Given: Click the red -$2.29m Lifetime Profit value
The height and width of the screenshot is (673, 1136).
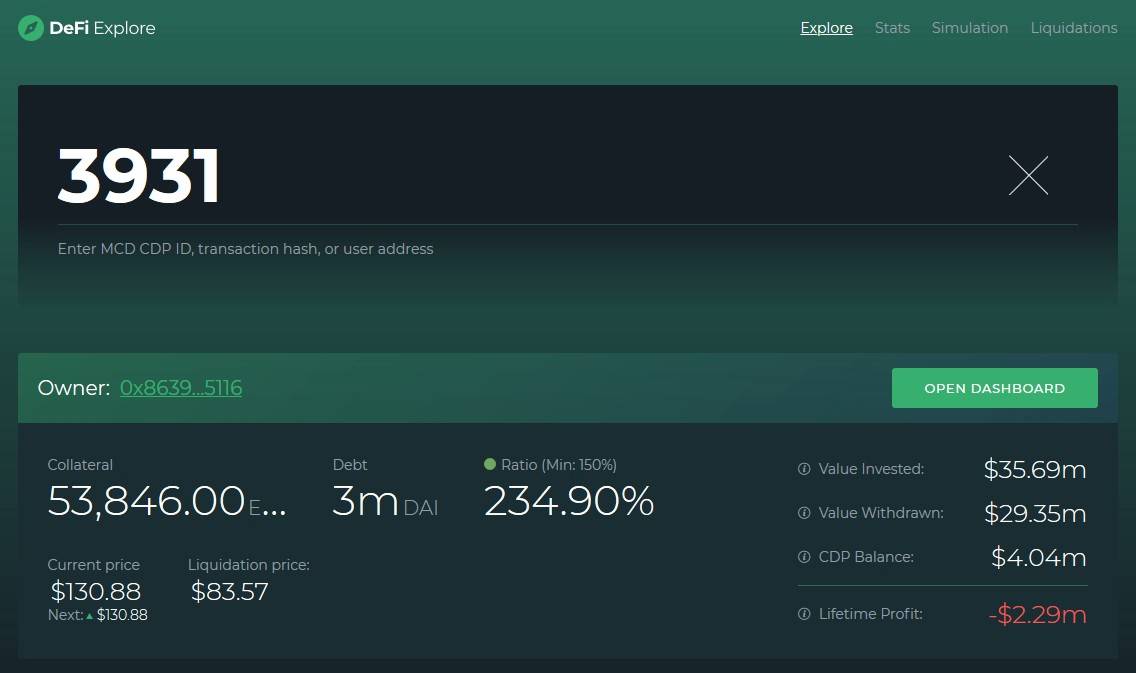Looking at the screenshot, I should coord(1036,614).
